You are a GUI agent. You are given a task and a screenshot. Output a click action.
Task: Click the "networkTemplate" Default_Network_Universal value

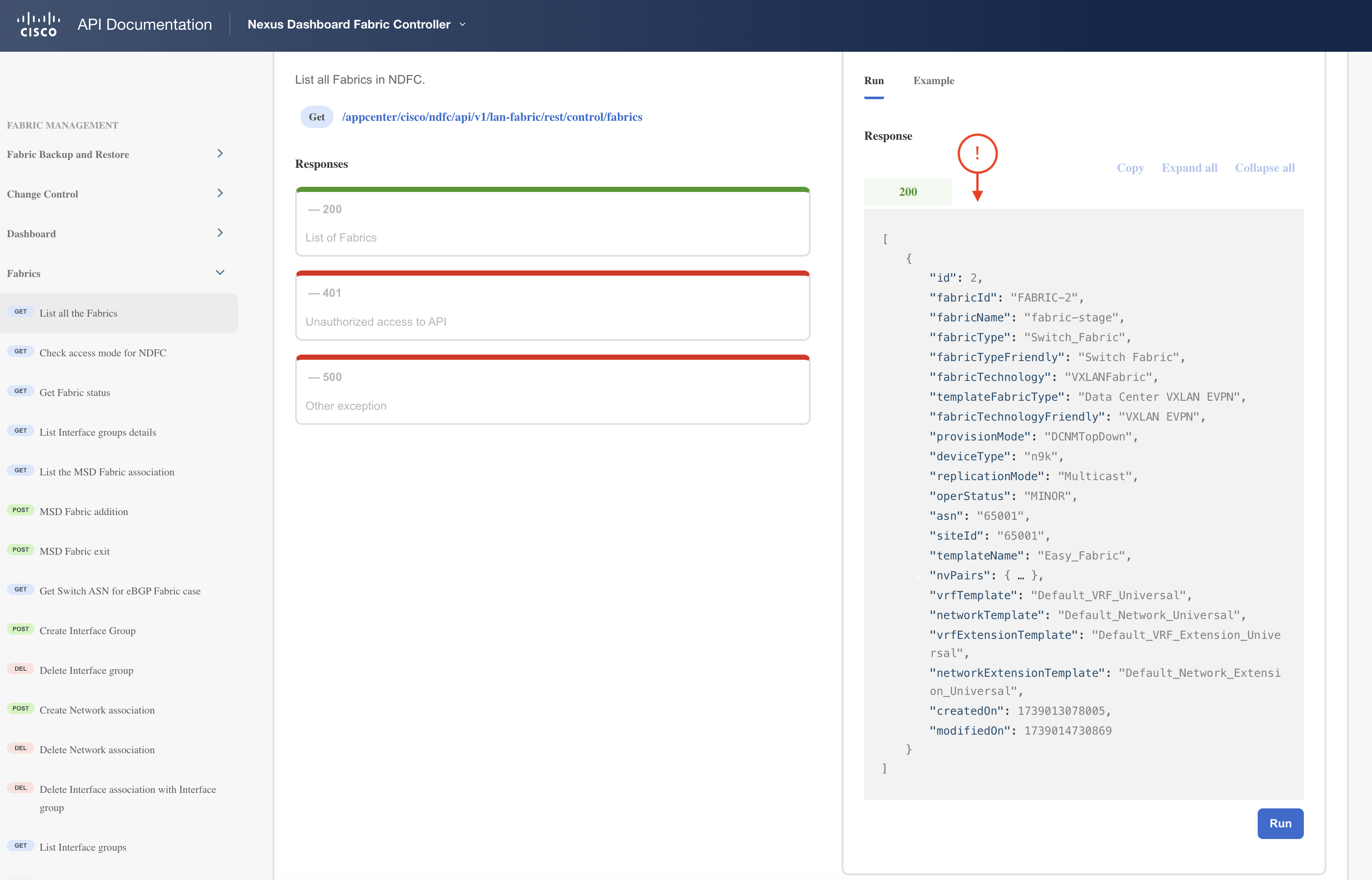click(1149, 616)
